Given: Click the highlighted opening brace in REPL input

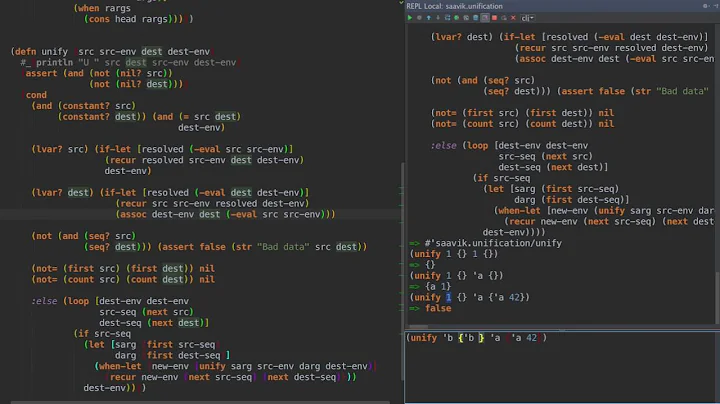Looking at the screenshot, I should (461, 338).
